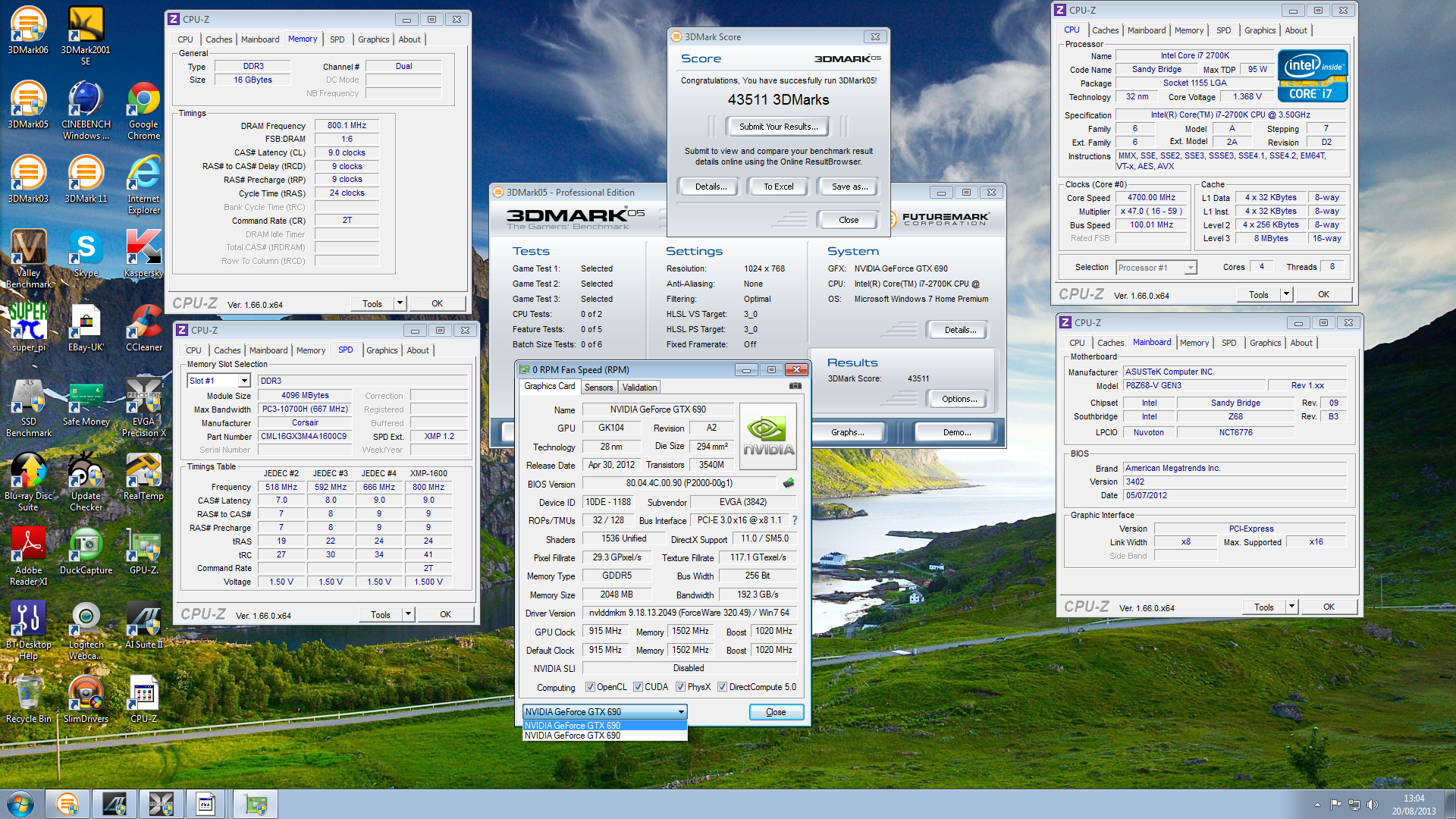Open the 3DMark 11 desktop shortcut

(86, 179)
